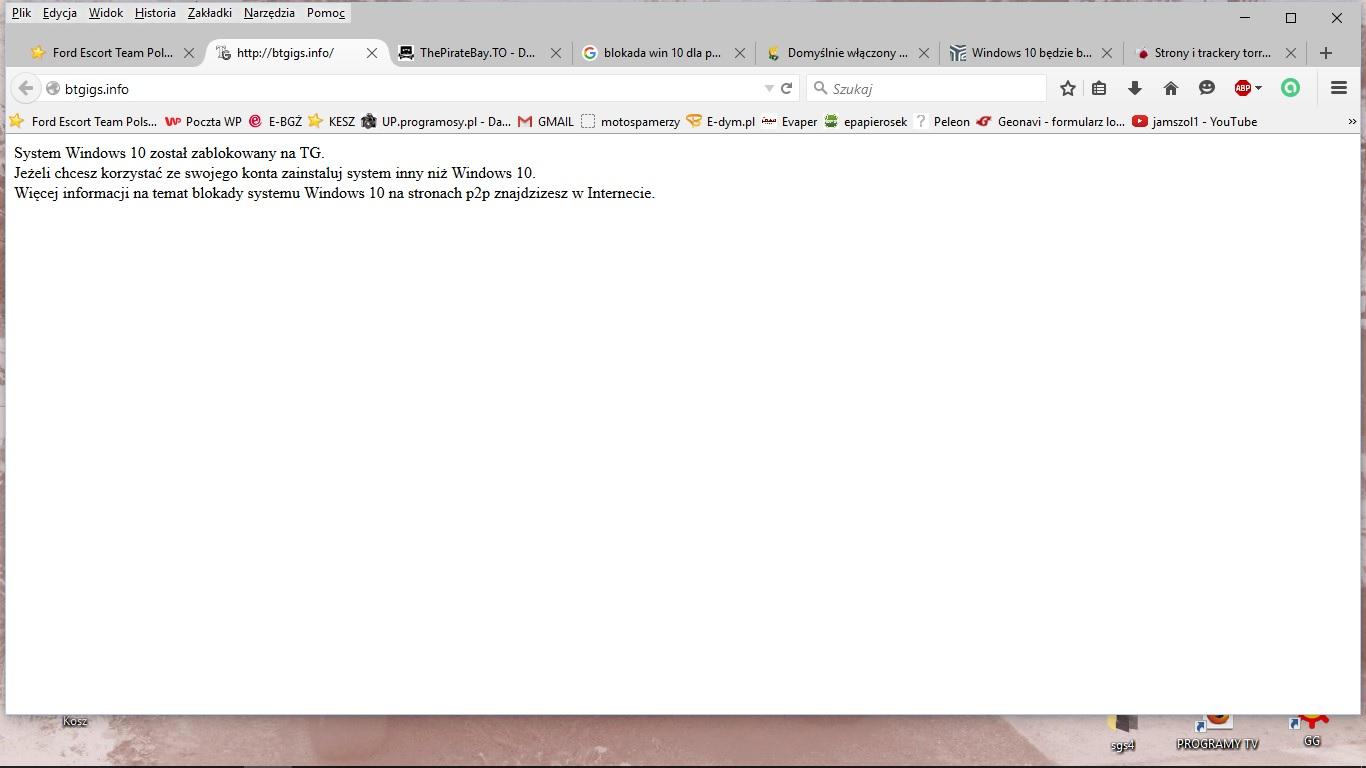Open the jamszol1 - YouTube bookmark

(1195, 122)
